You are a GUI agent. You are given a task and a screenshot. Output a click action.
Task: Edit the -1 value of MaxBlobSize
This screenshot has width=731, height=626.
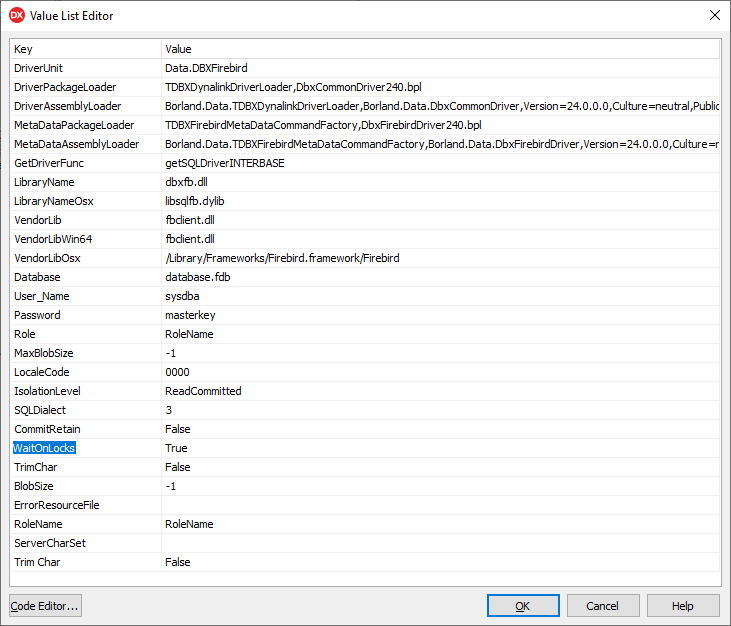click(x=441, y=353)
